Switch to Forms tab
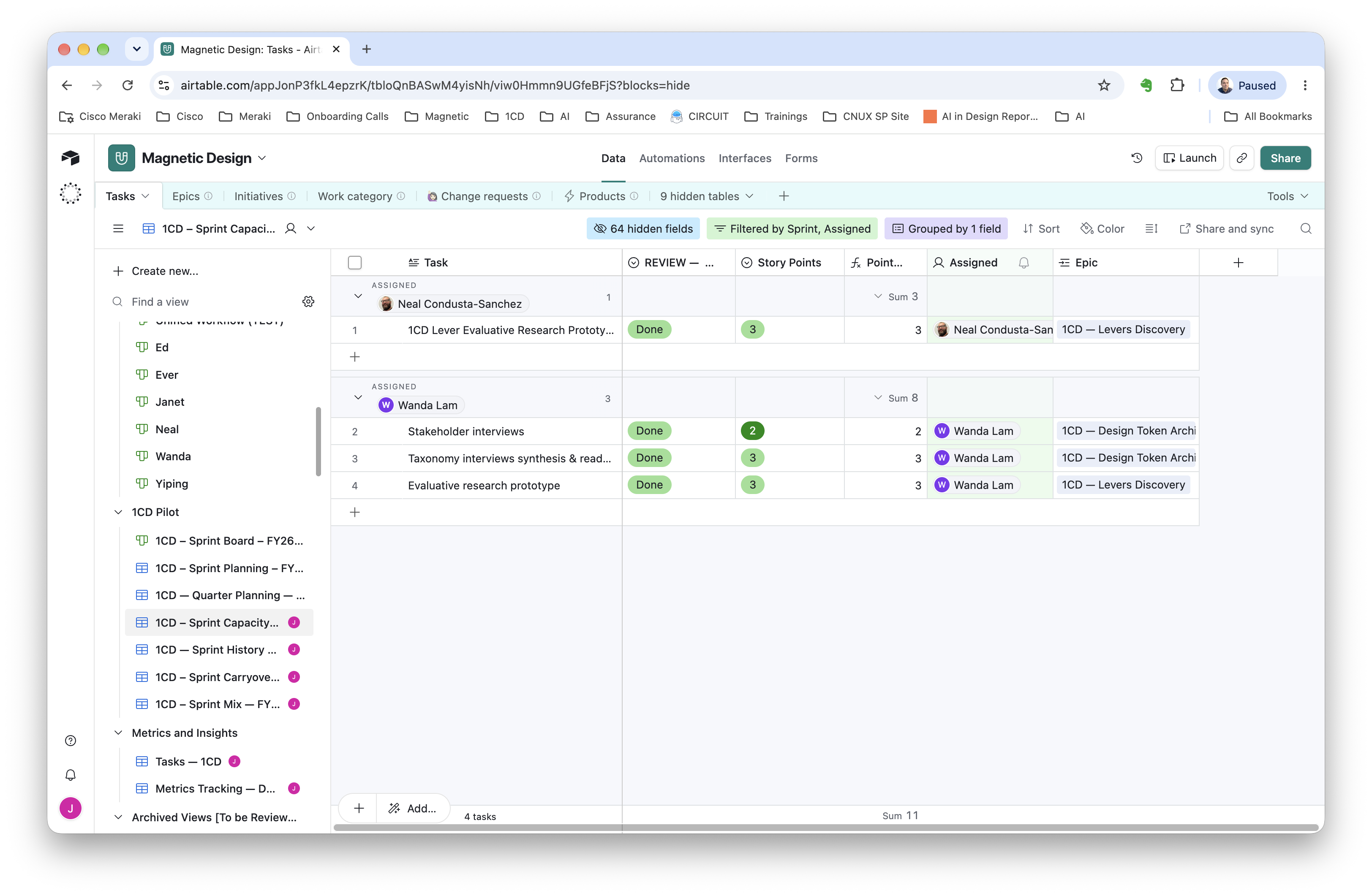Viewport: 1372px width, 896px height. pos(801,158)
